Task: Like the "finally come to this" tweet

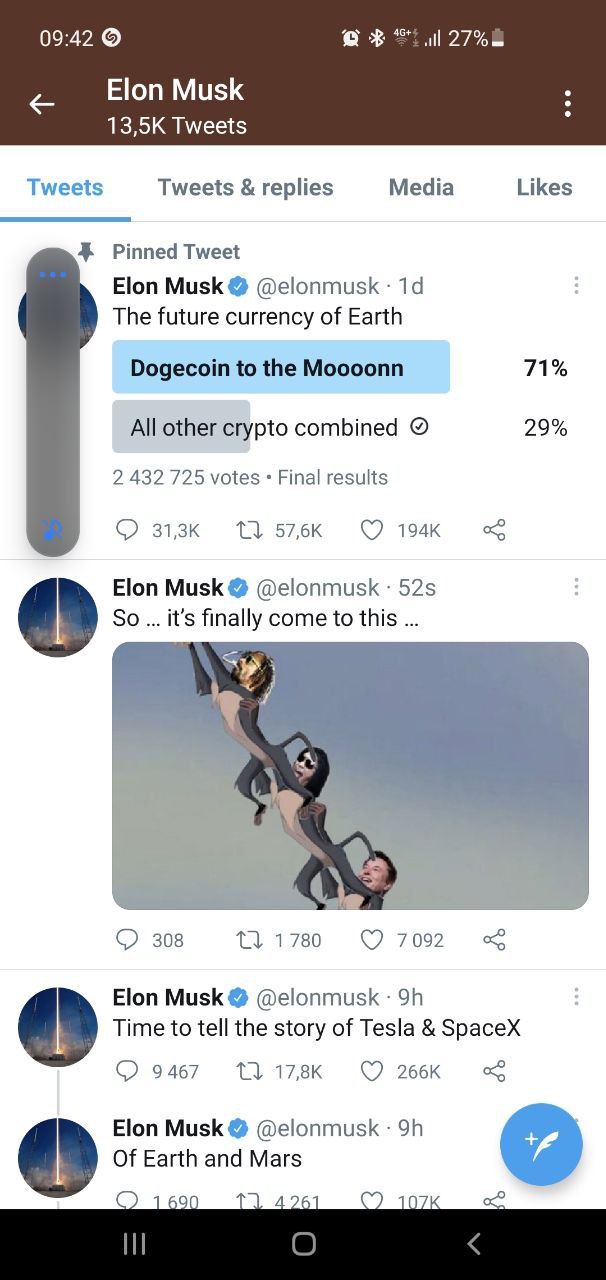Action: point(372,940)
